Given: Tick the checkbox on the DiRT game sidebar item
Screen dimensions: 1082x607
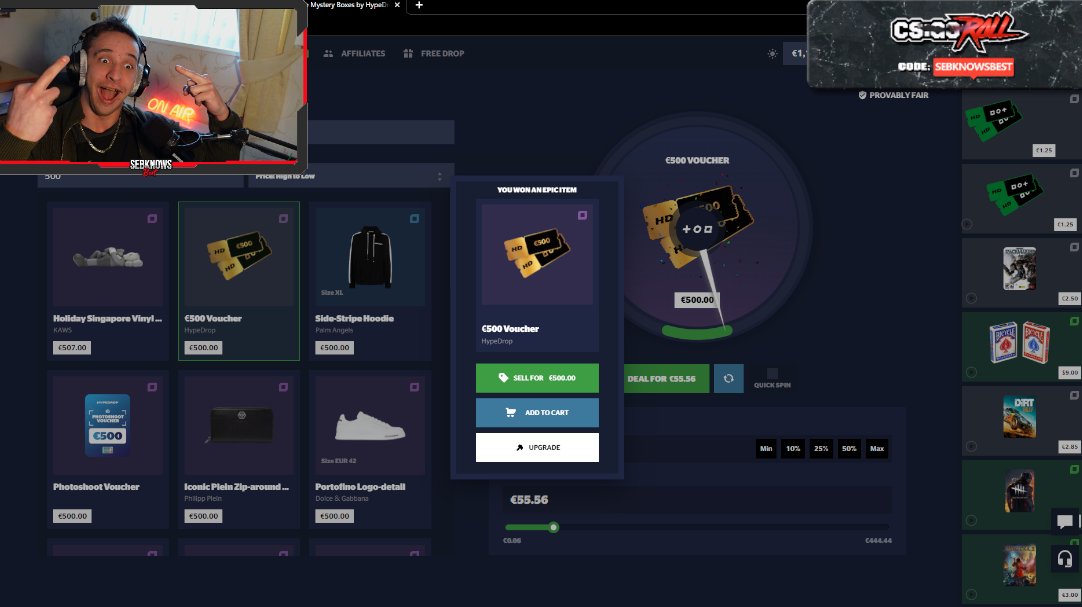Looking at the screenshot, I should tap(1074, 395).
